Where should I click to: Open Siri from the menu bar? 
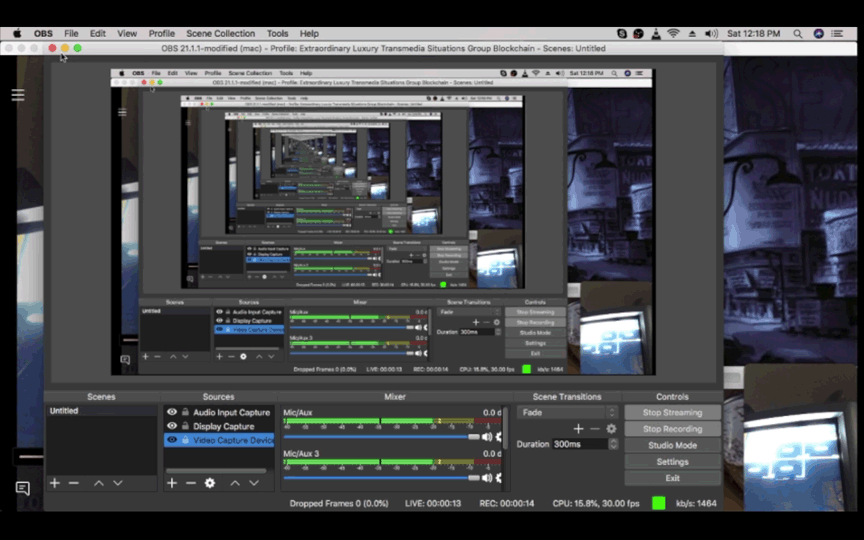819,34
